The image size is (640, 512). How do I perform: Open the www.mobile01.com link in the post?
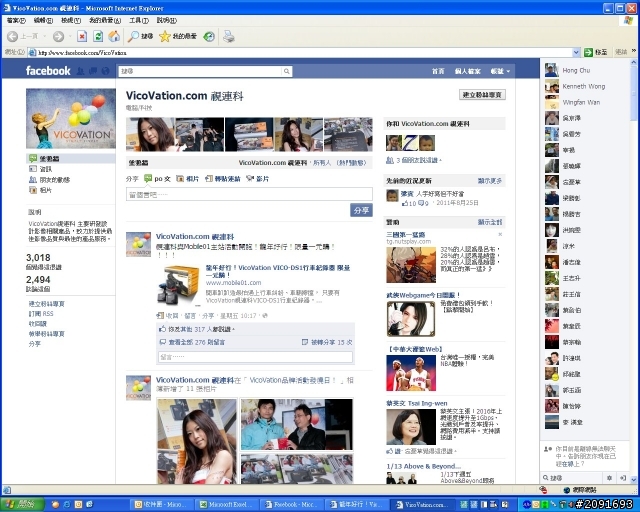coord(233,283)
